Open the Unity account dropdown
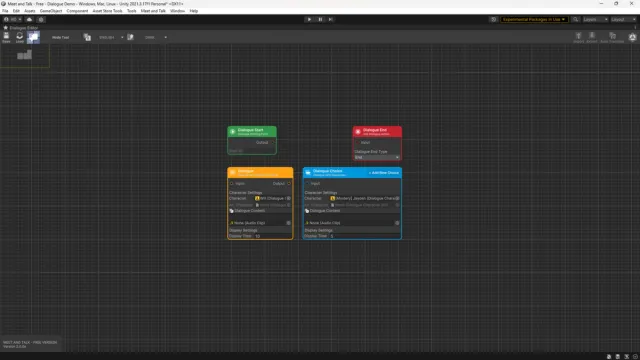640x360 pixels. point(12,19)
